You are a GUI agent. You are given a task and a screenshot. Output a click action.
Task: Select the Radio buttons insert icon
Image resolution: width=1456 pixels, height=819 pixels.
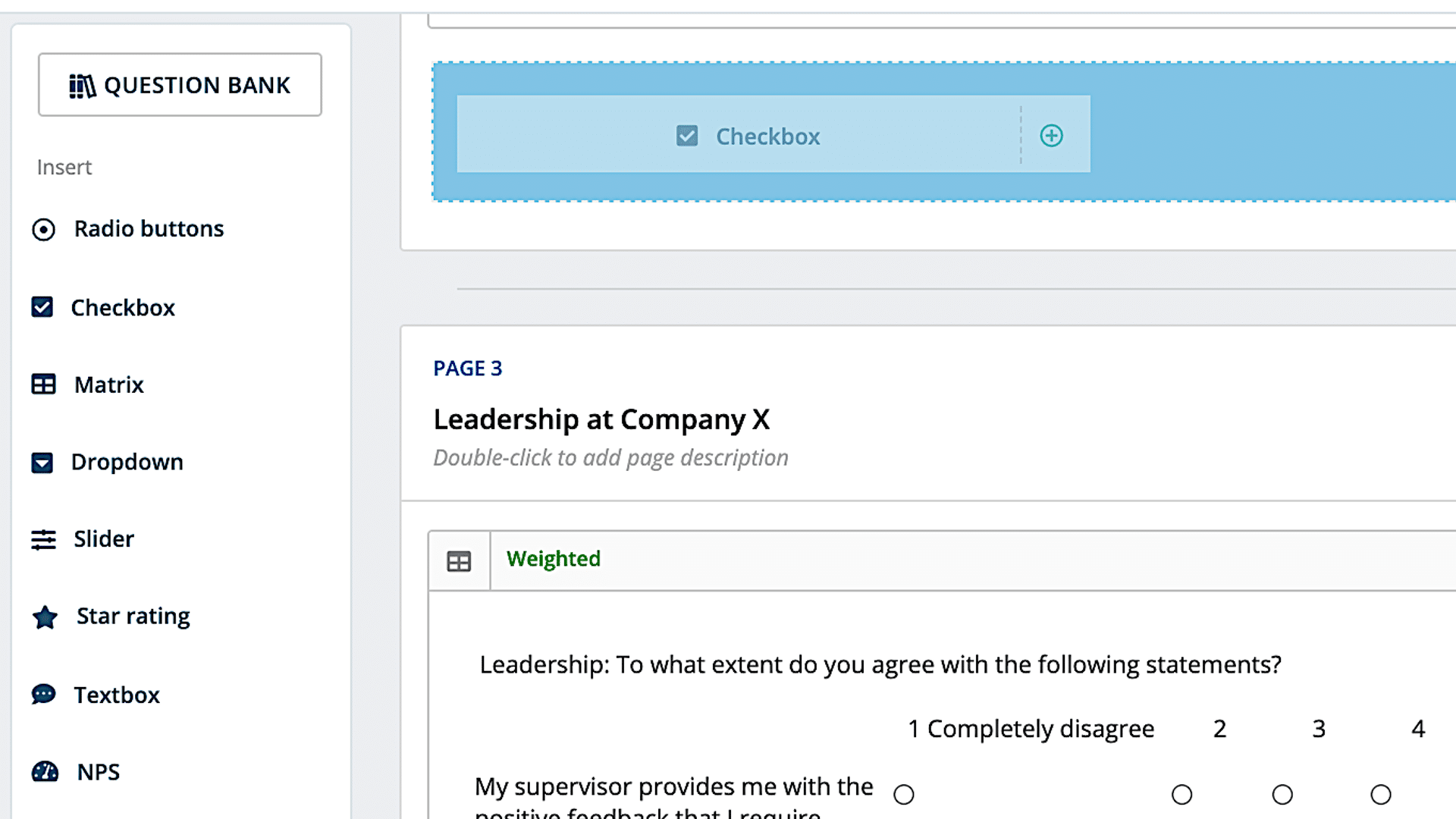point(43,229)
